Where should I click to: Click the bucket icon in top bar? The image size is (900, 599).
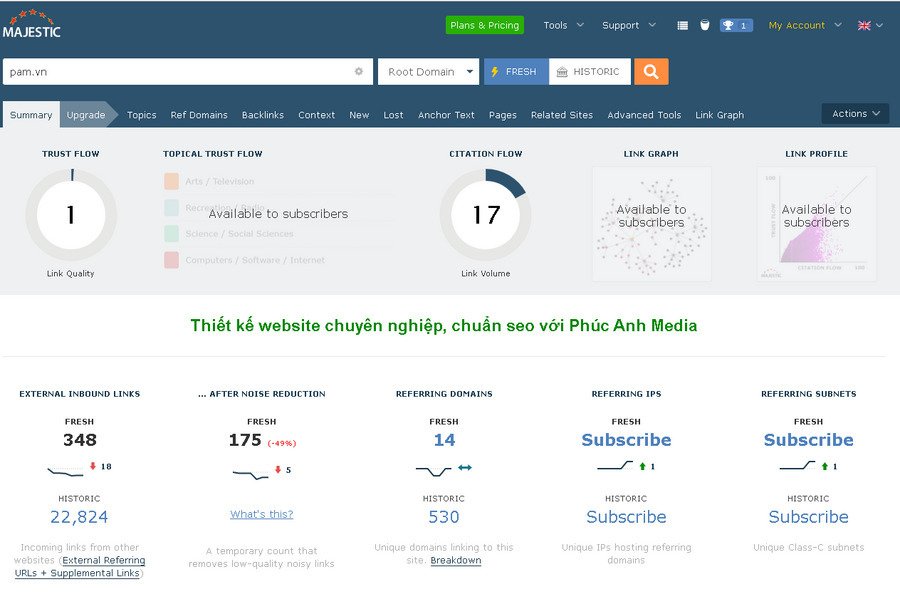point(704,26)
